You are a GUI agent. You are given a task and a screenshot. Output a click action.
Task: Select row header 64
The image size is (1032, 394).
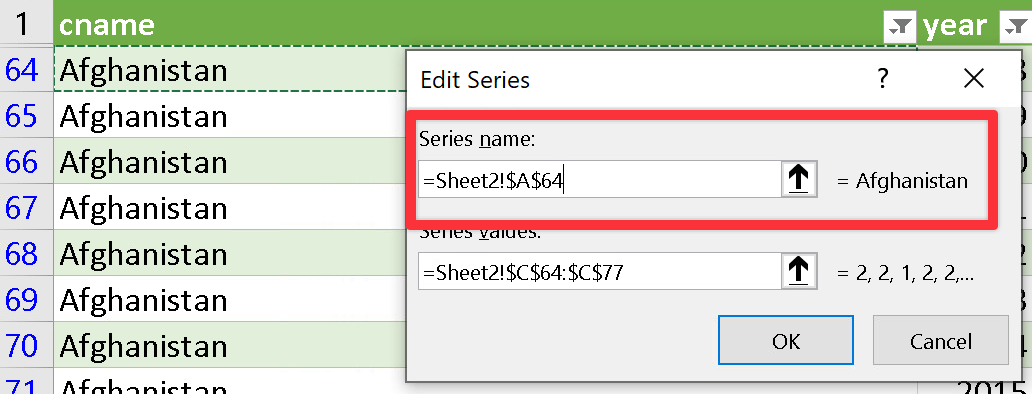[x=22, y=69]
